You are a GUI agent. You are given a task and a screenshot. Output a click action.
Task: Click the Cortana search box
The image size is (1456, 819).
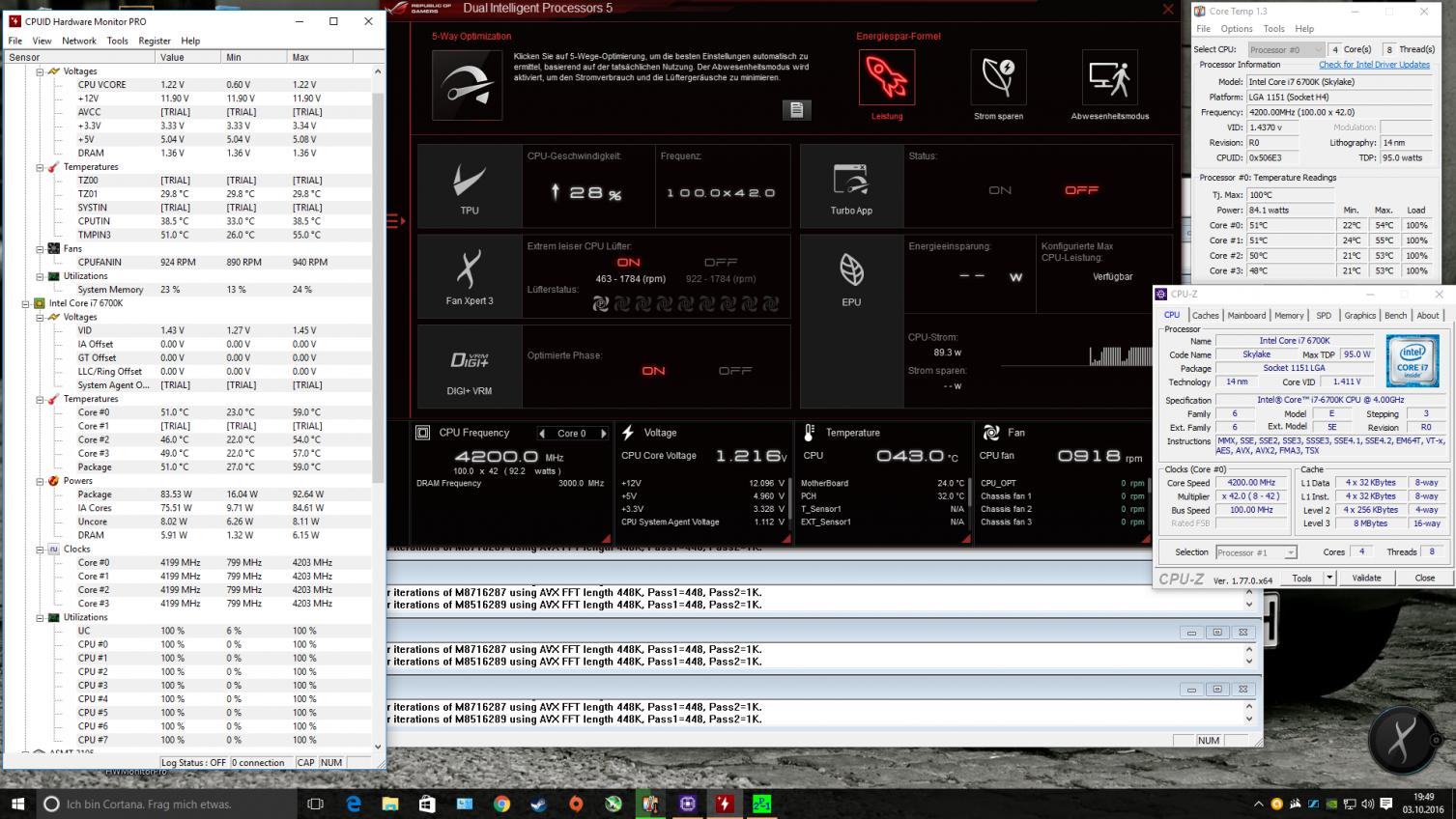tap(167, 804)
